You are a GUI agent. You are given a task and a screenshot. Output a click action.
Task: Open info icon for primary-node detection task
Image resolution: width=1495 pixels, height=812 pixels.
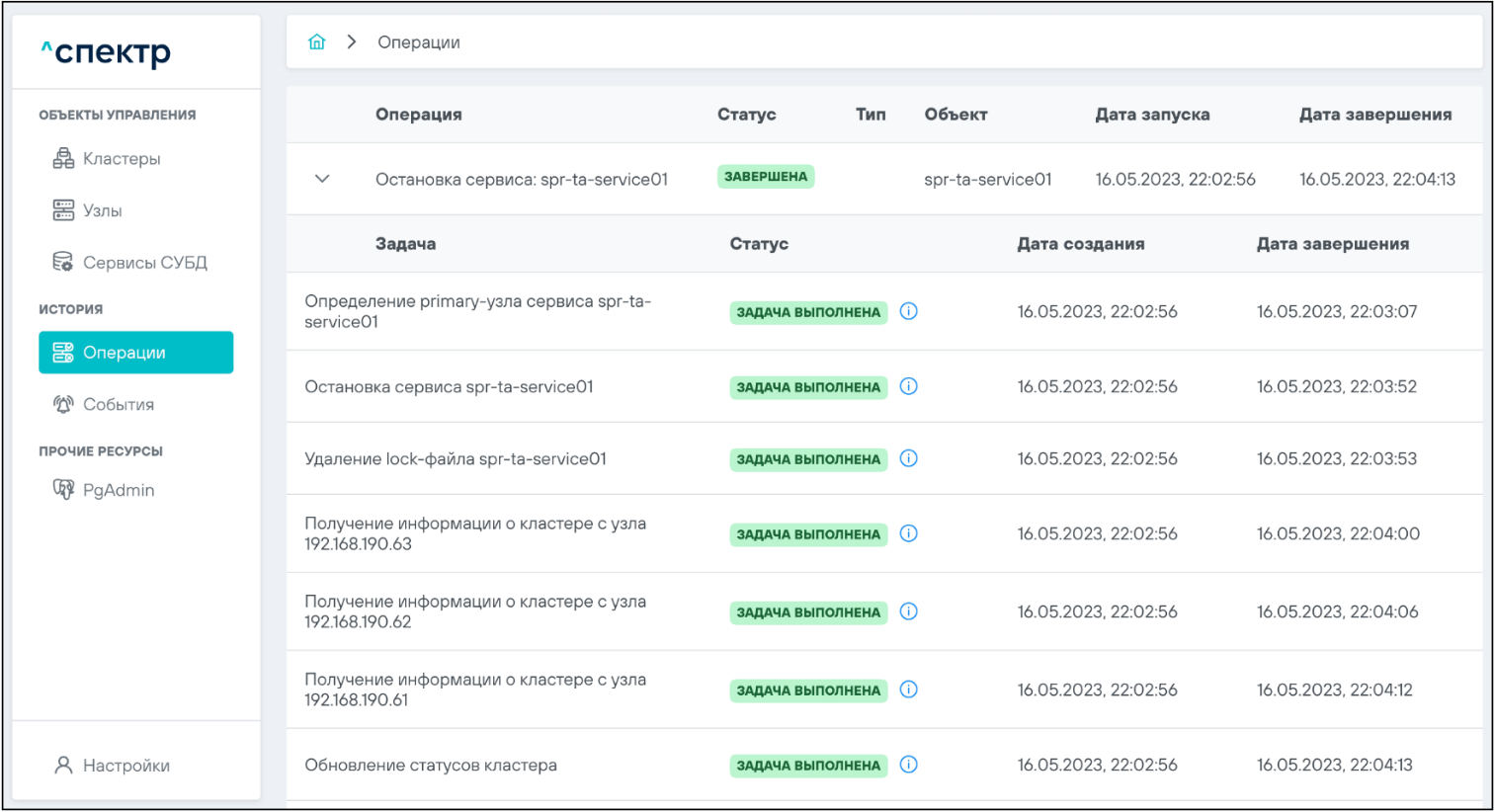(x=909, y=311)
